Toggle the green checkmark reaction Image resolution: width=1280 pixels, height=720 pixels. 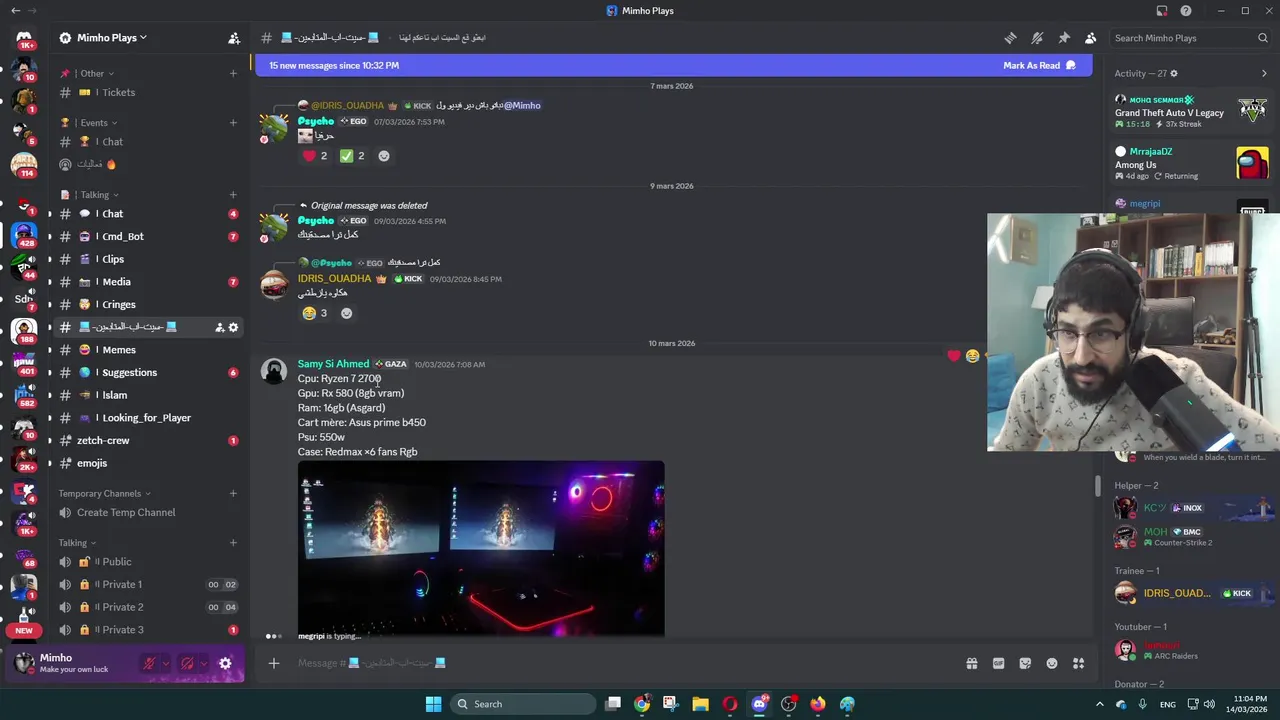tap(353, 156)
